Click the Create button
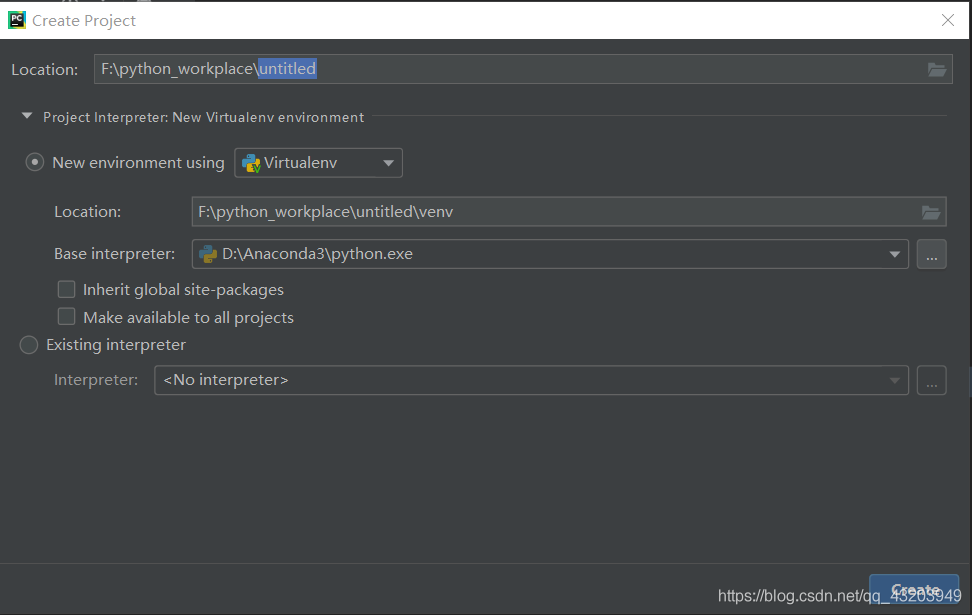Image resolution: width=972 pixels, height=615 pixels. [x=914, y=590]
